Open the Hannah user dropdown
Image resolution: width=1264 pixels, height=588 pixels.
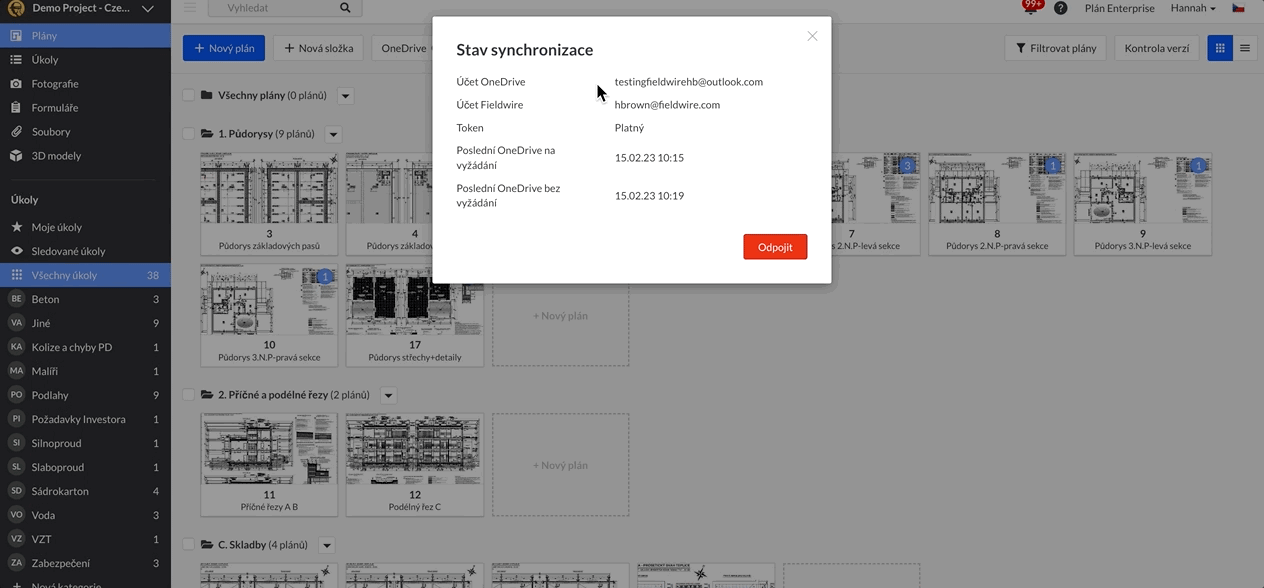pyautogui.click(x=1193, y=8)
